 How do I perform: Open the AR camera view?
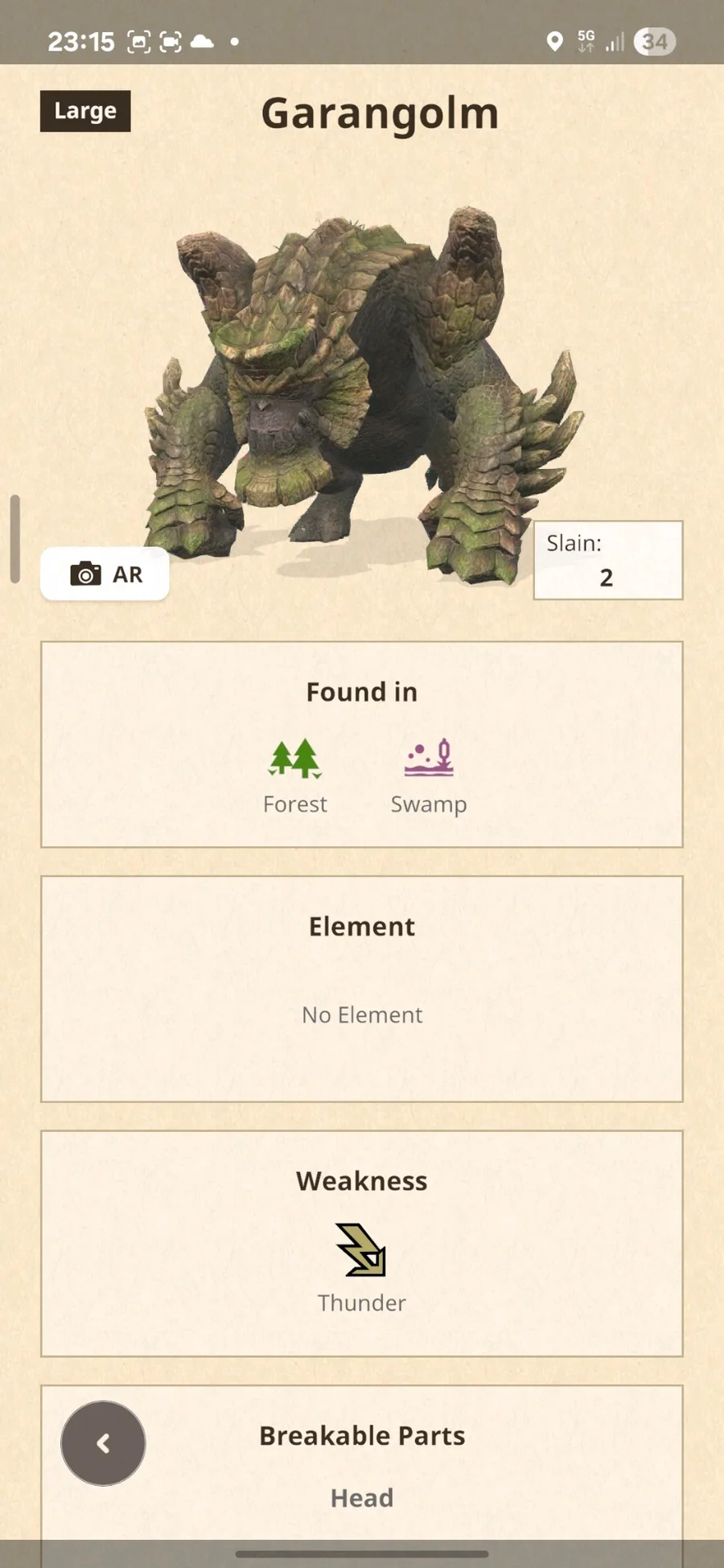point(105,574)
